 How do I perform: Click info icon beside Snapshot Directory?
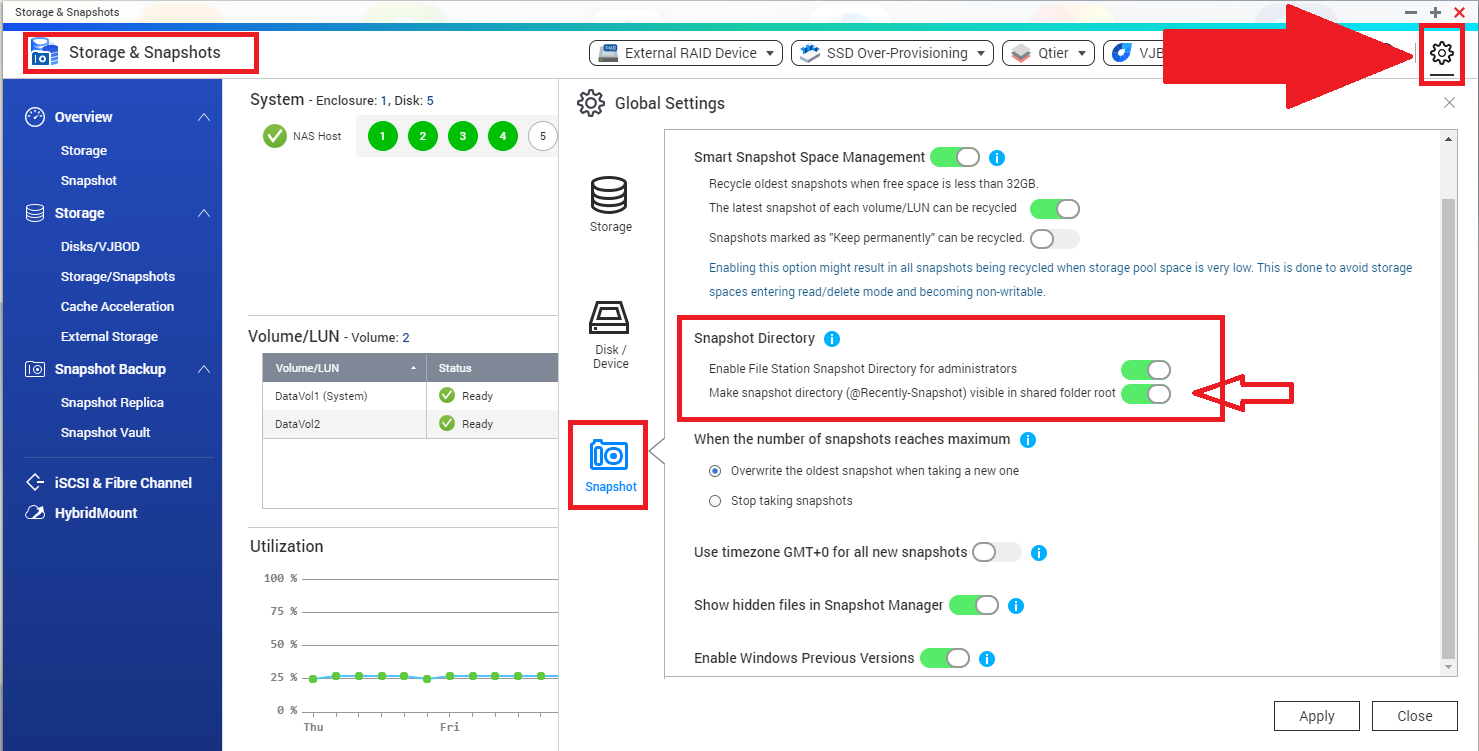[832, 339]
